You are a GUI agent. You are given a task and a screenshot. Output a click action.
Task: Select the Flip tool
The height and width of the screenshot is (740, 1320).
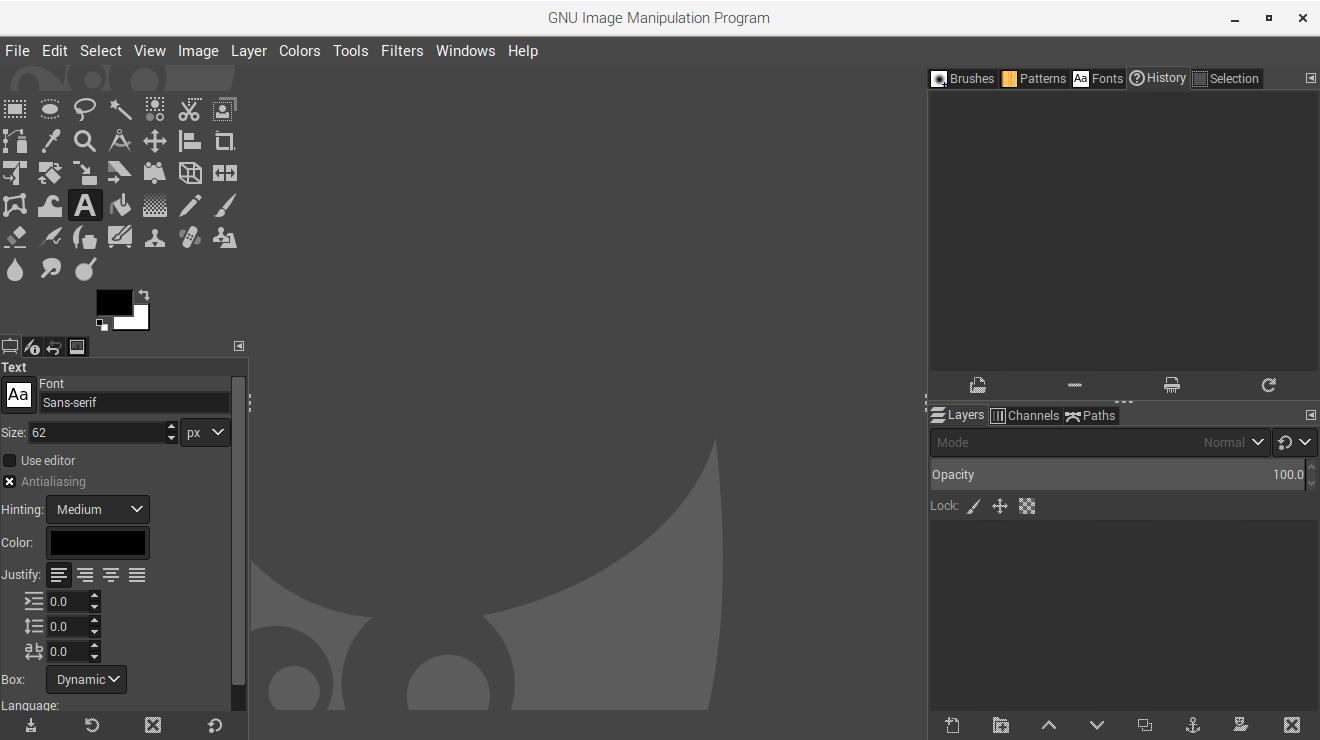coord(225,173)
